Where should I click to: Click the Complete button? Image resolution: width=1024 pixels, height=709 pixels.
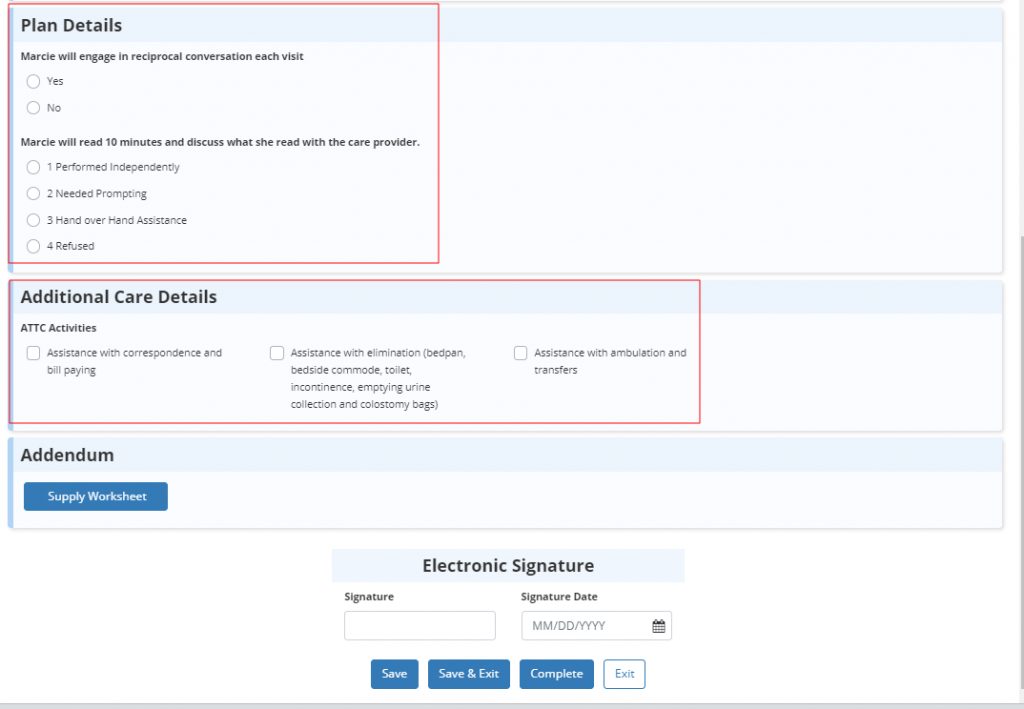click(x=556, y=674)
